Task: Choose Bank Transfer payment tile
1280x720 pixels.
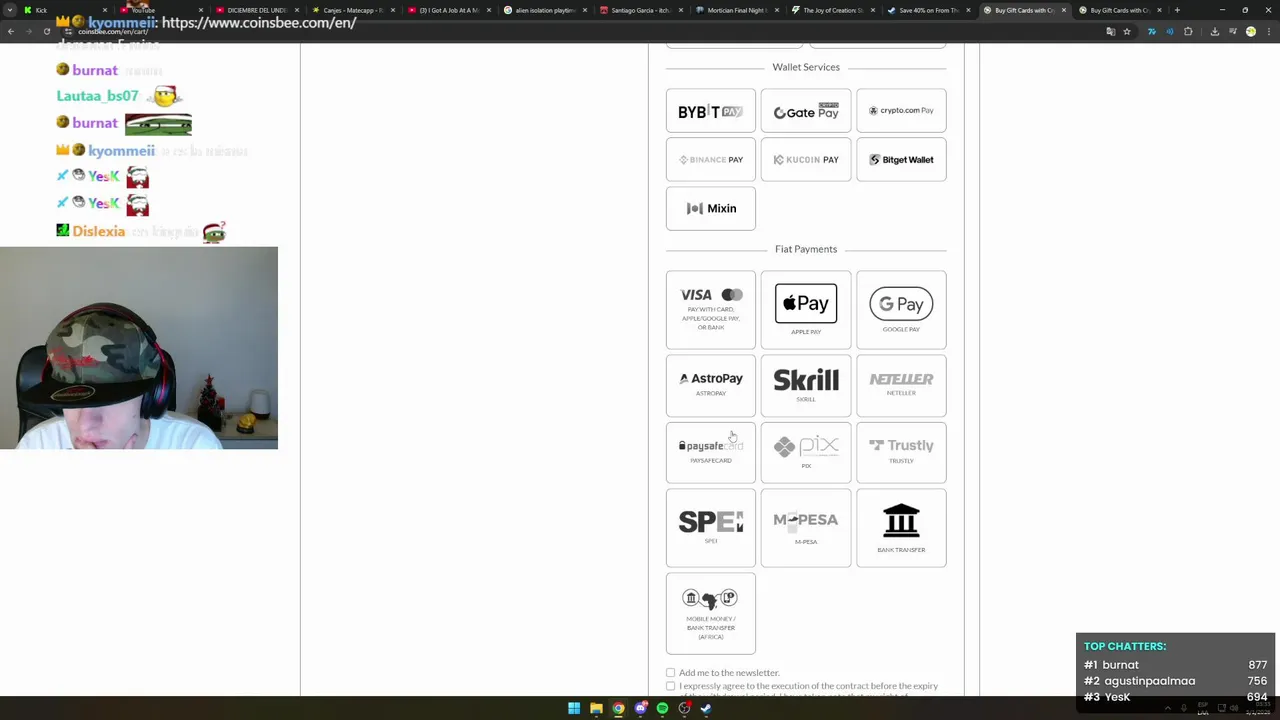Action: pyautogui.click(x=901, y=527)
